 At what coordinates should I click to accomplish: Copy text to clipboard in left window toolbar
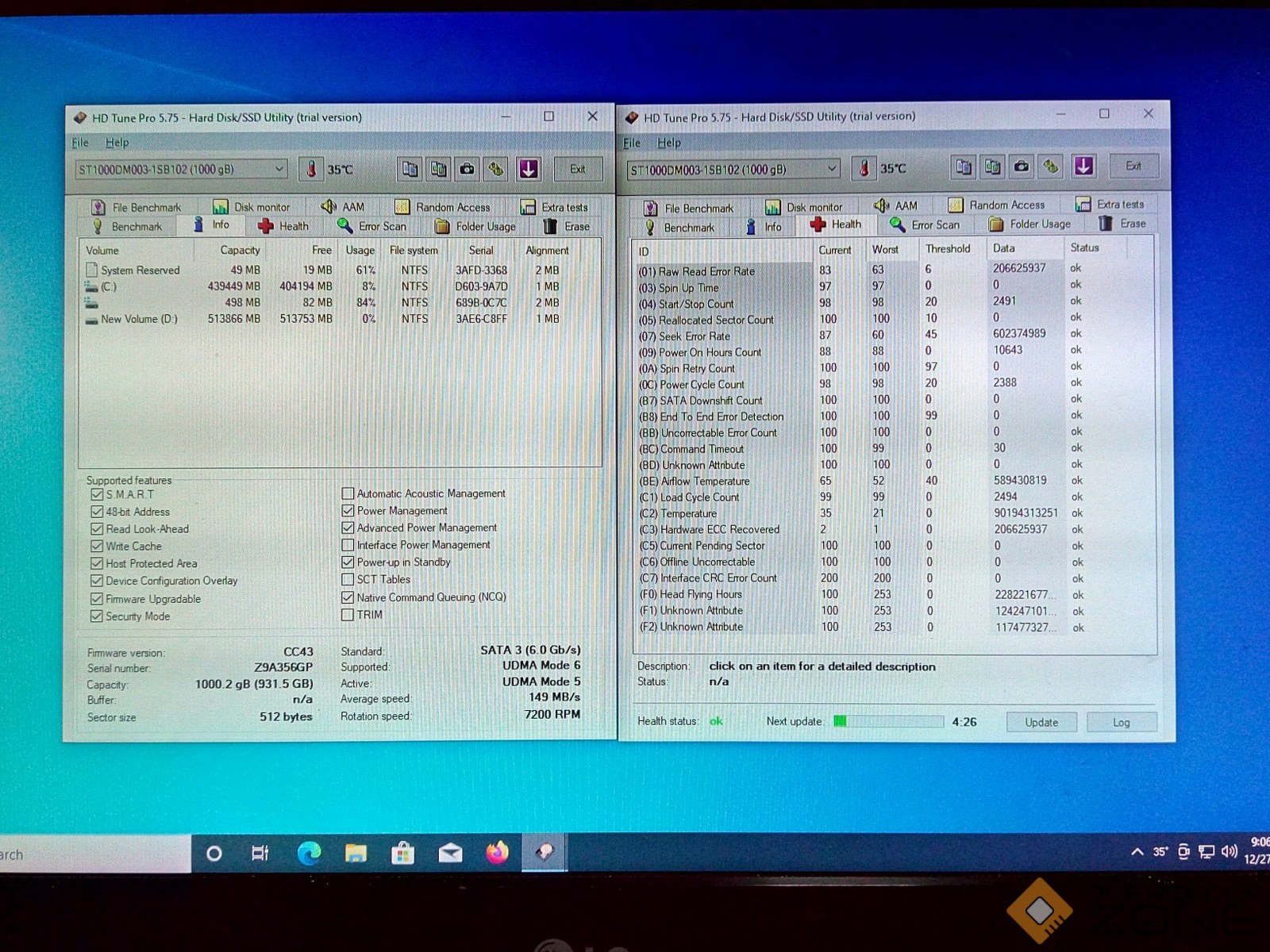point(410,169)
